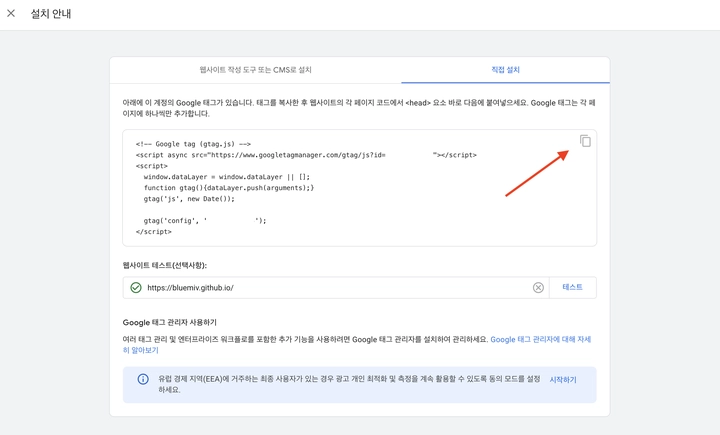Click the function gtag() code line
The height and width of the screenshot is (435, 720).
tap(229, 188)
